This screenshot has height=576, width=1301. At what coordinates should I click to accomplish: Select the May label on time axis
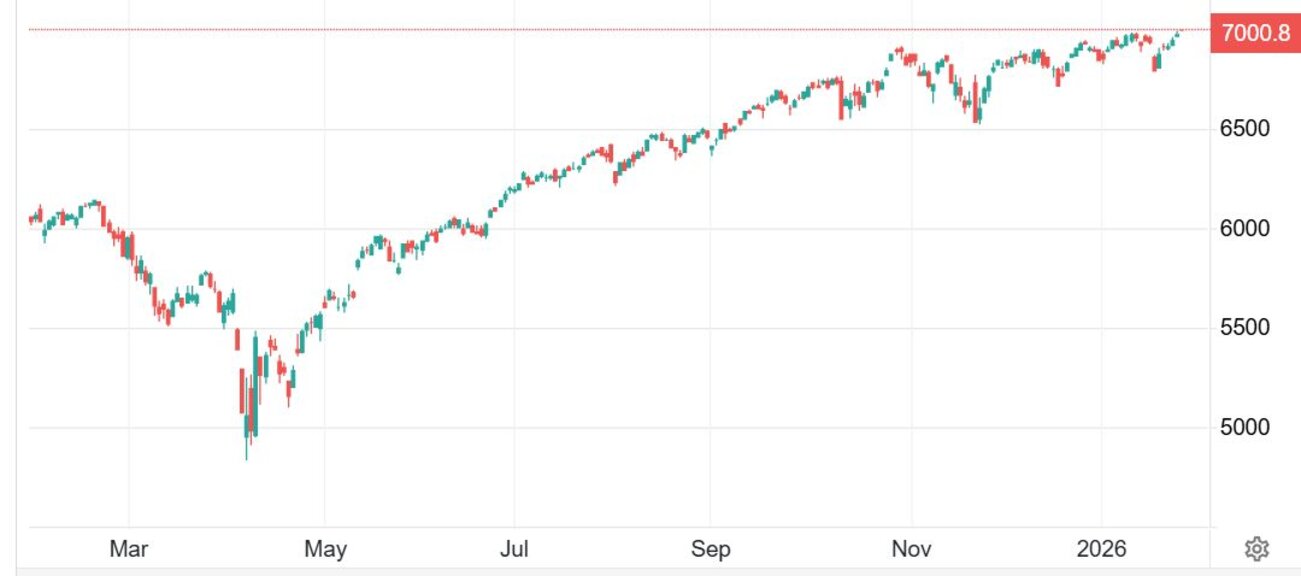click(x=324, y=549)
